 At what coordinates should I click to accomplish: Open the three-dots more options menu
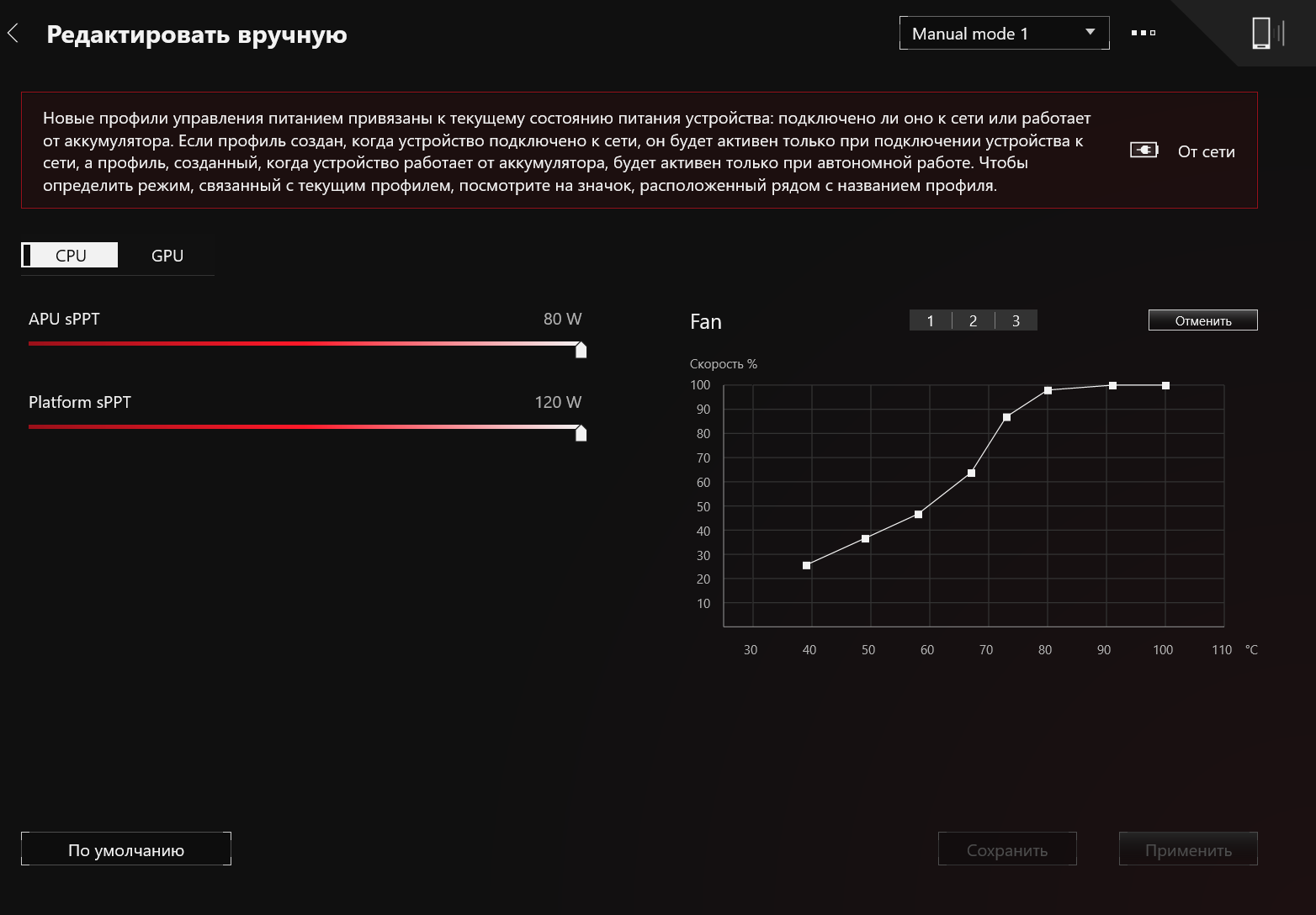tap(1143, 33)
